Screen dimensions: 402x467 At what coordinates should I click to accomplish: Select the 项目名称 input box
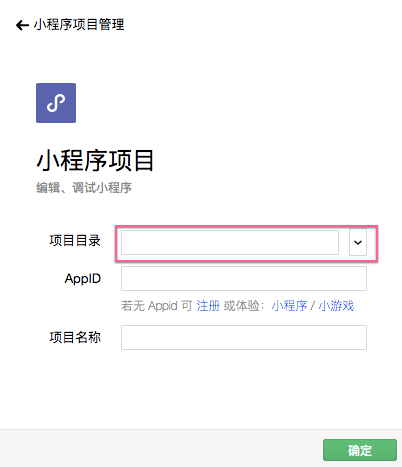(x=244, y=337)
